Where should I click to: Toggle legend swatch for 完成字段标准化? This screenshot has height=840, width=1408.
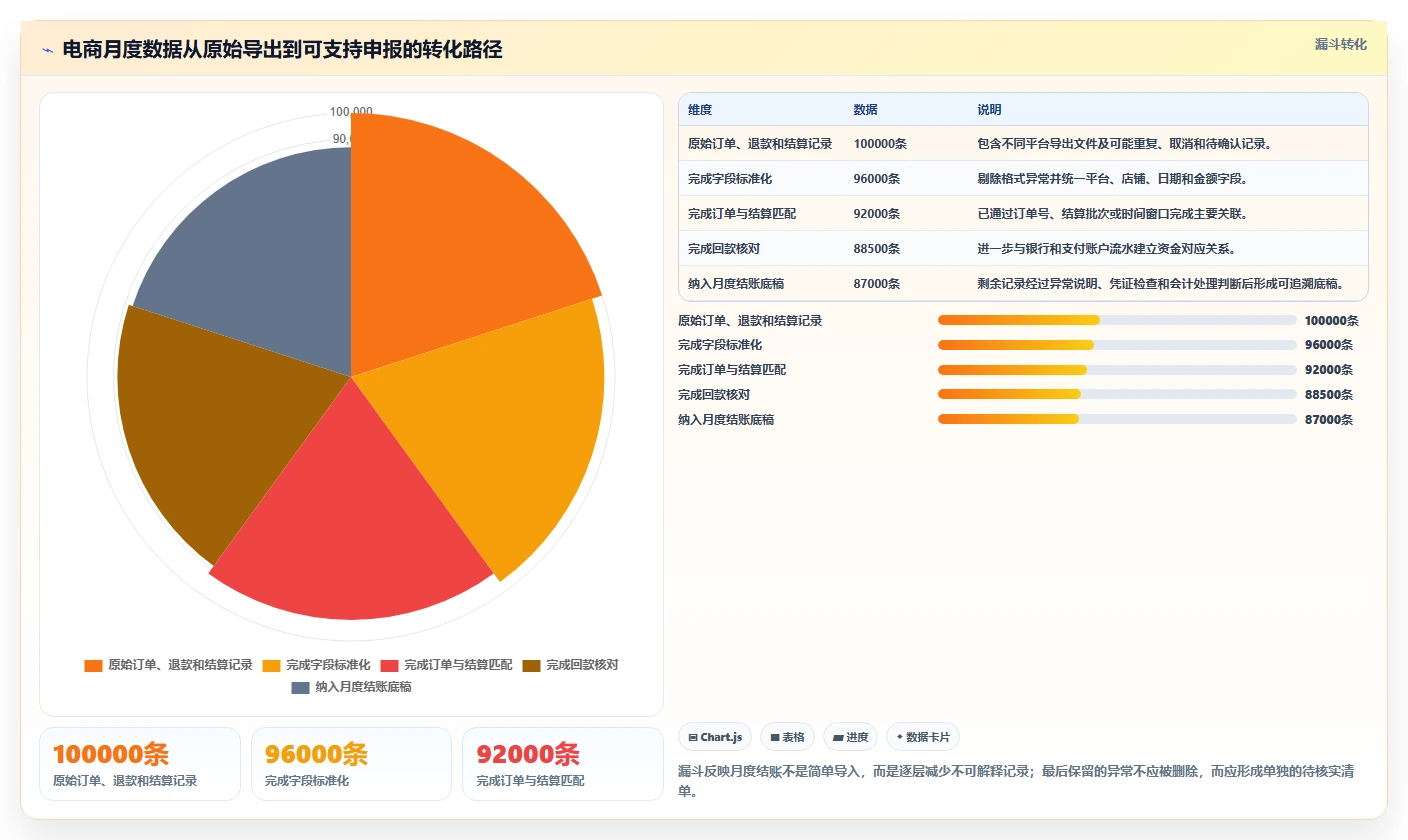point(271,665)
